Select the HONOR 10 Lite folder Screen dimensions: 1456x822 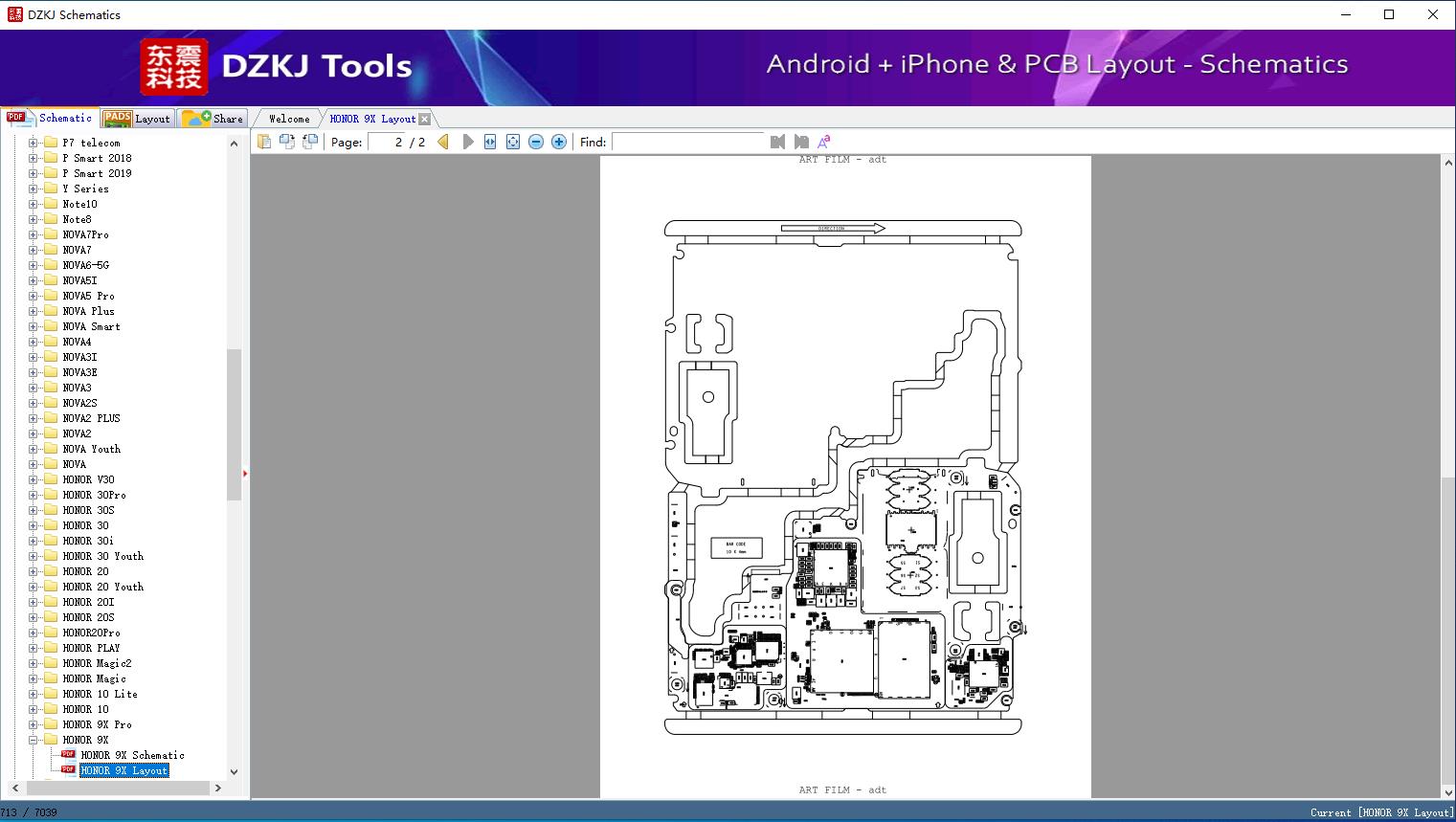pyautogui.click(x=100, y=694)
